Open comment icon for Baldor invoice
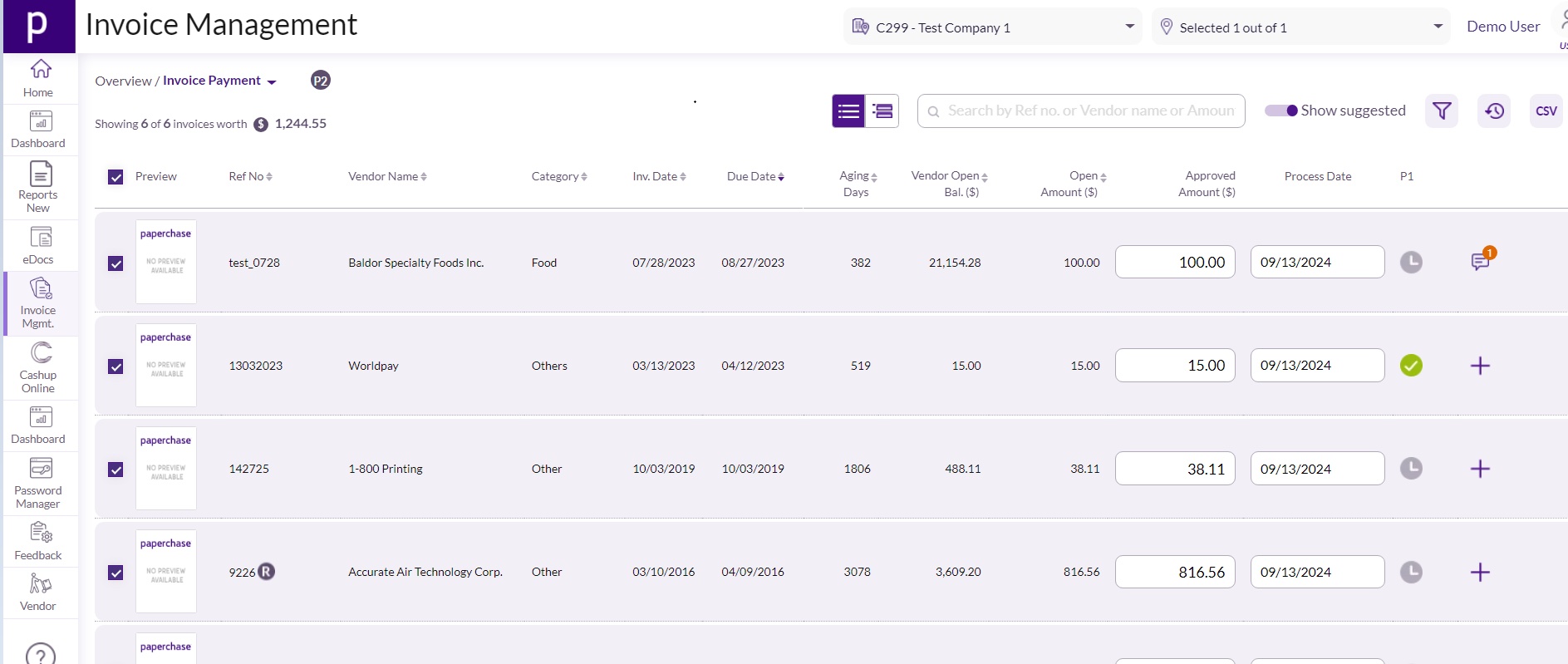The height and width of the screenshot is (664, 1568). coord(1480,262)
